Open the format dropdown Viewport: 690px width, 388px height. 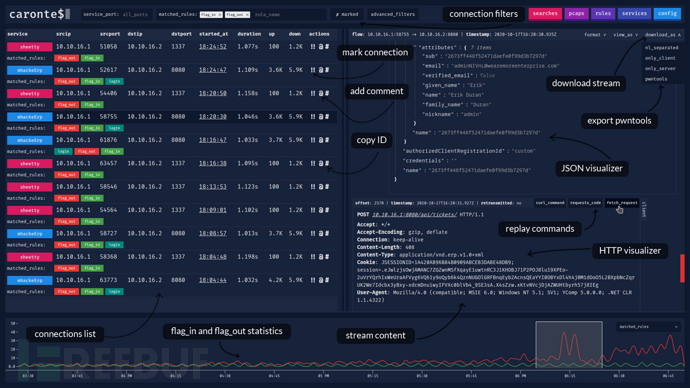pyautogui.click(x=595, y=35)
